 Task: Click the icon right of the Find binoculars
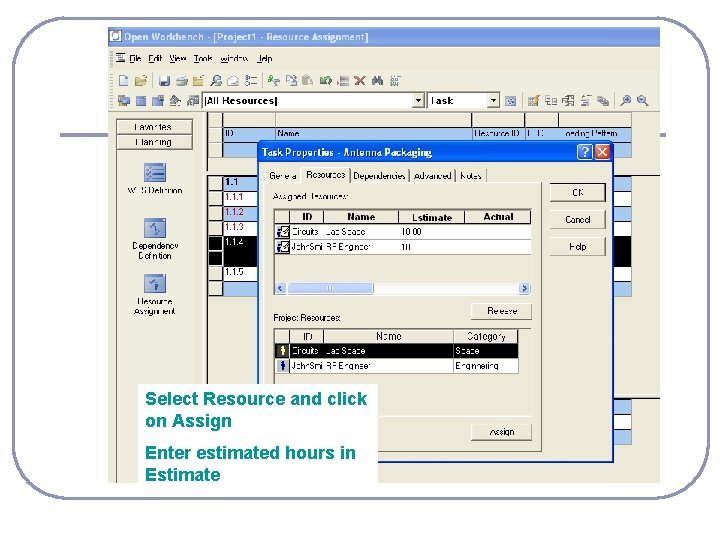point(395,81)
